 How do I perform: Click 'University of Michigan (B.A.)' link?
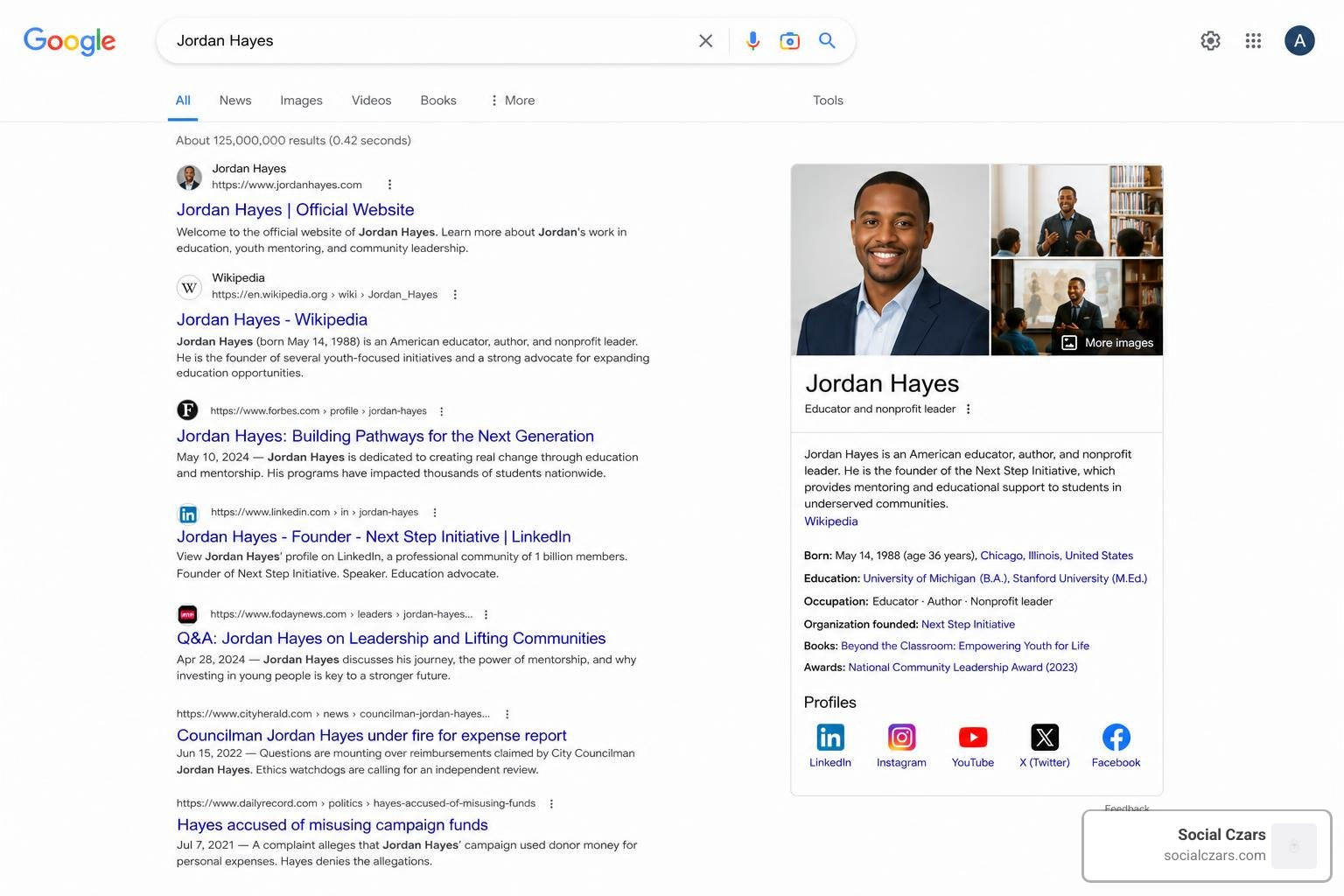click(935, 578)
